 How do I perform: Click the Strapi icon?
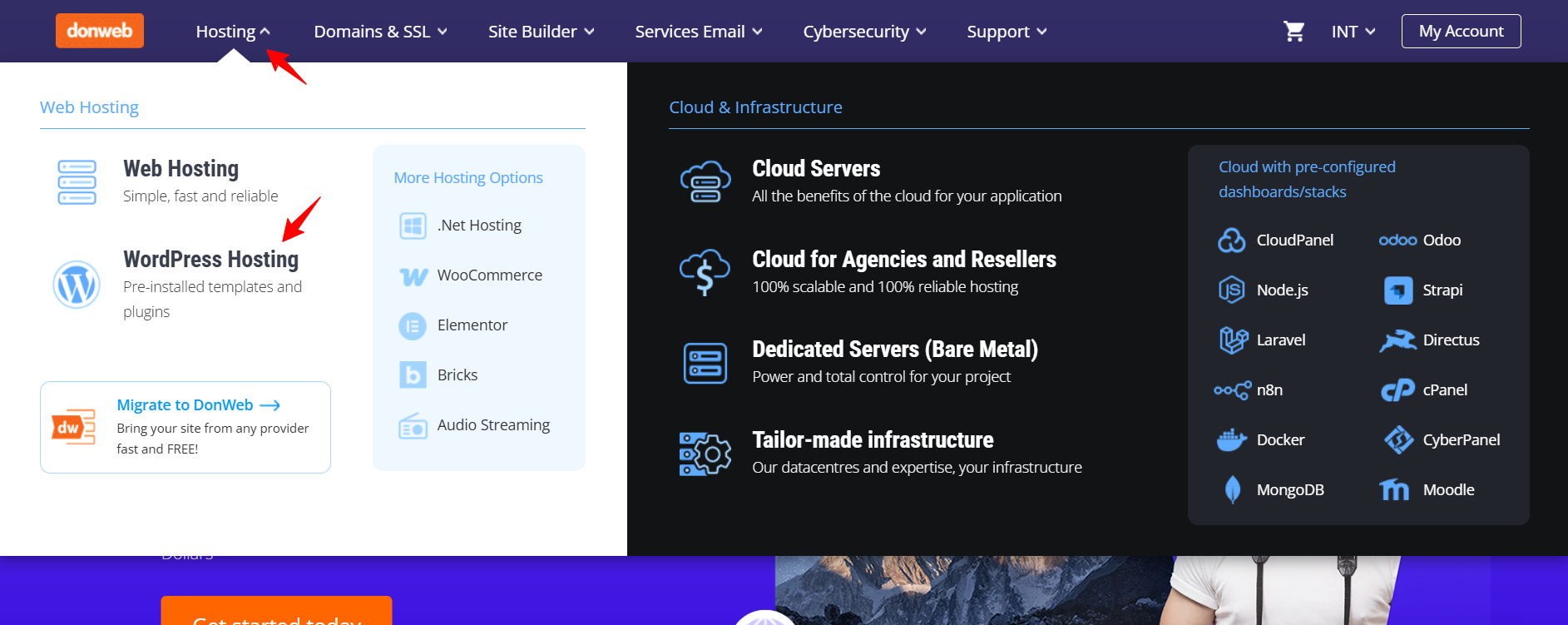pyautogui.click(x=1397, y=290)
